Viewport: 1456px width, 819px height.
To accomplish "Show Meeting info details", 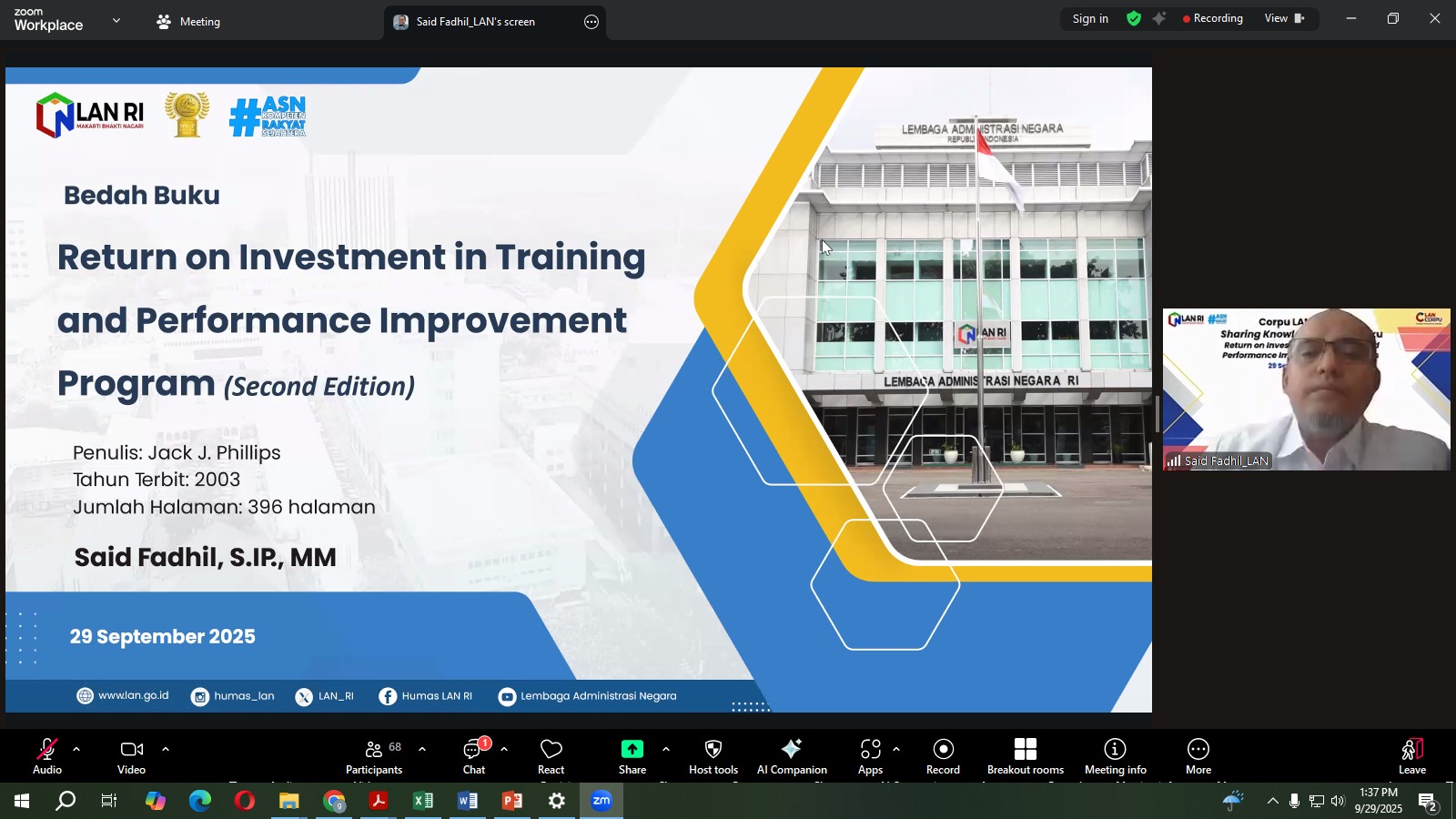I will coord(1115,755).
